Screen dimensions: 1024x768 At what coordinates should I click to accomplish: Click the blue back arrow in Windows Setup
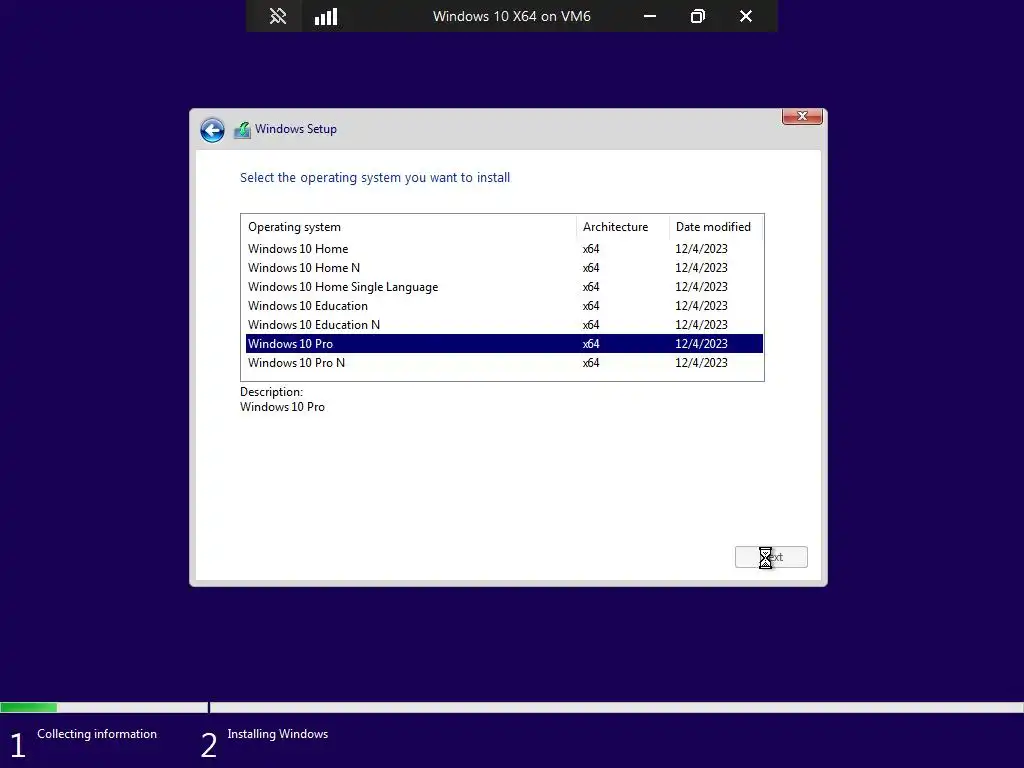point(212,130)
